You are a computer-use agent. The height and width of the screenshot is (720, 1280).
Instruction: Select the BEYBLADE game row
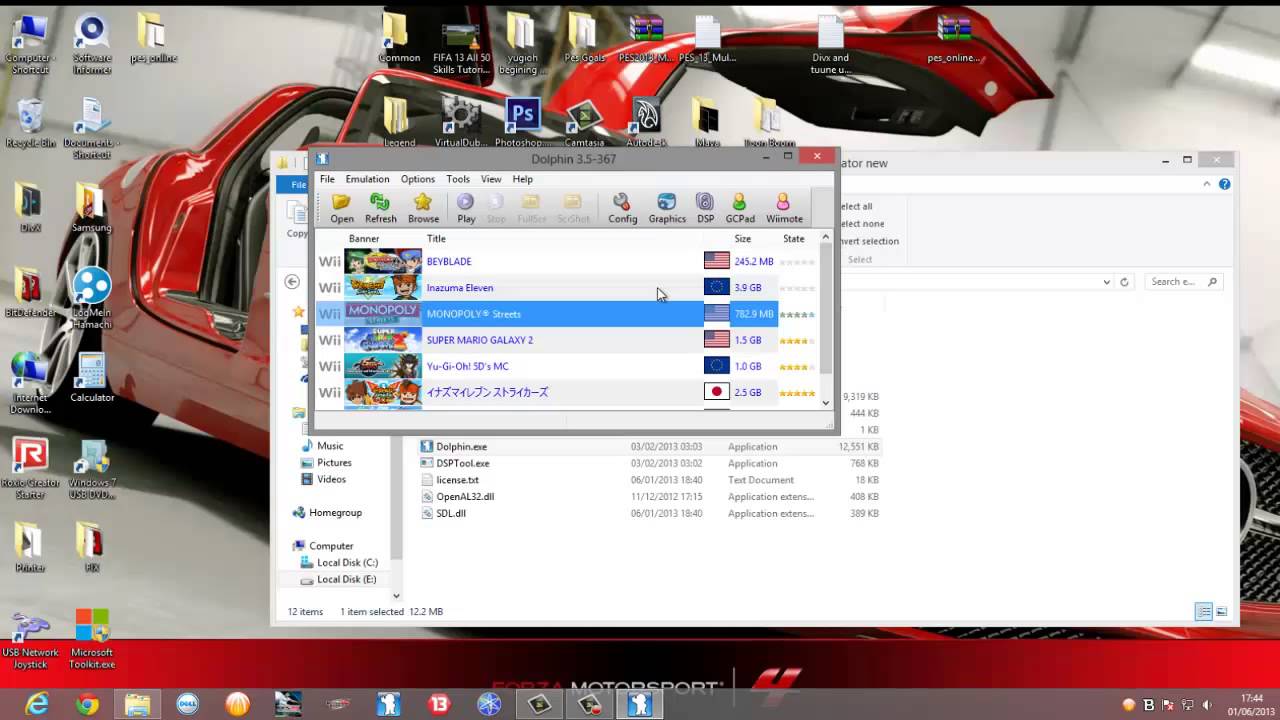pos(567,261)
